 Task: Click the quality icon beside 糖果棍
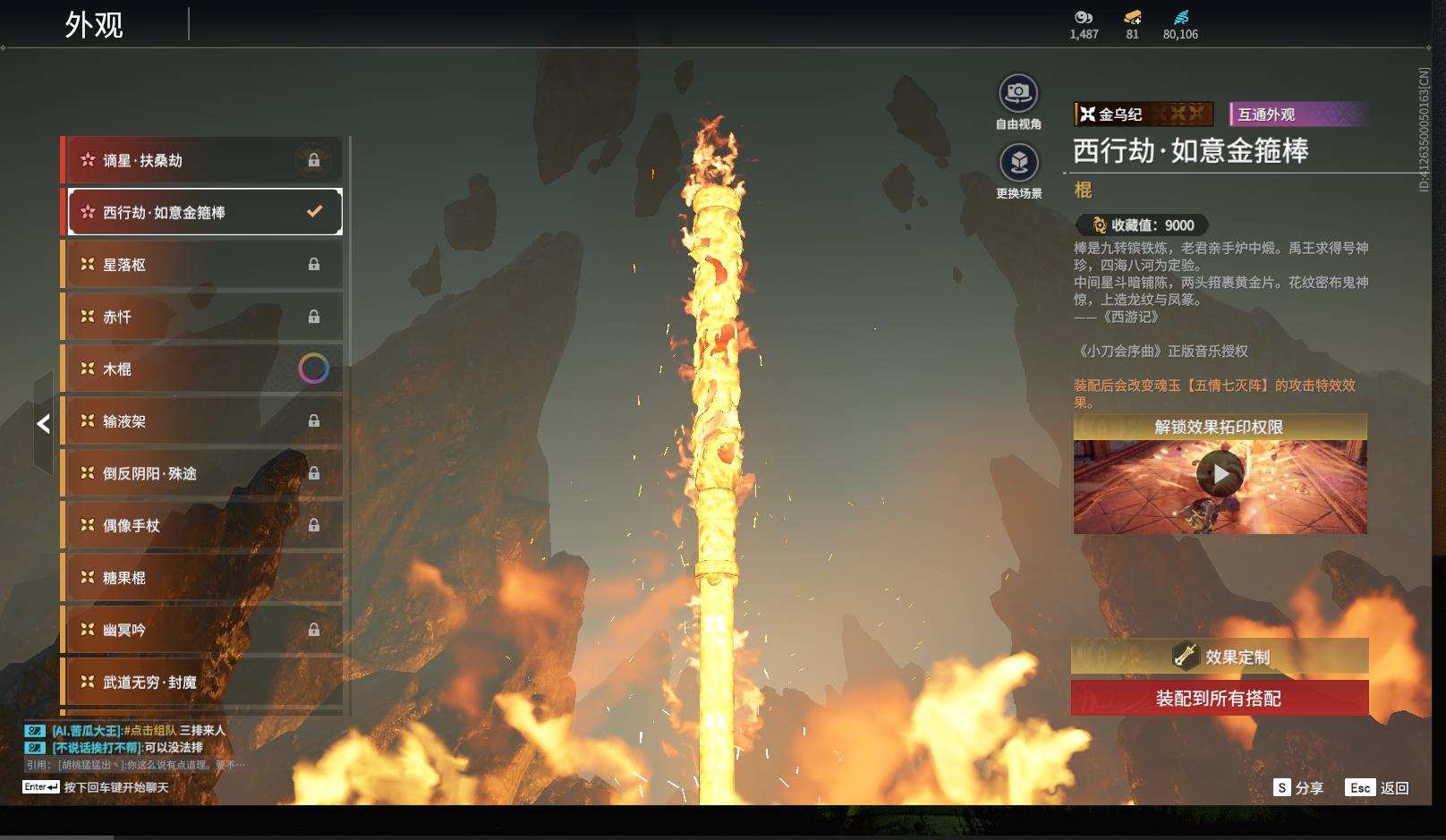tap(88, 578)
